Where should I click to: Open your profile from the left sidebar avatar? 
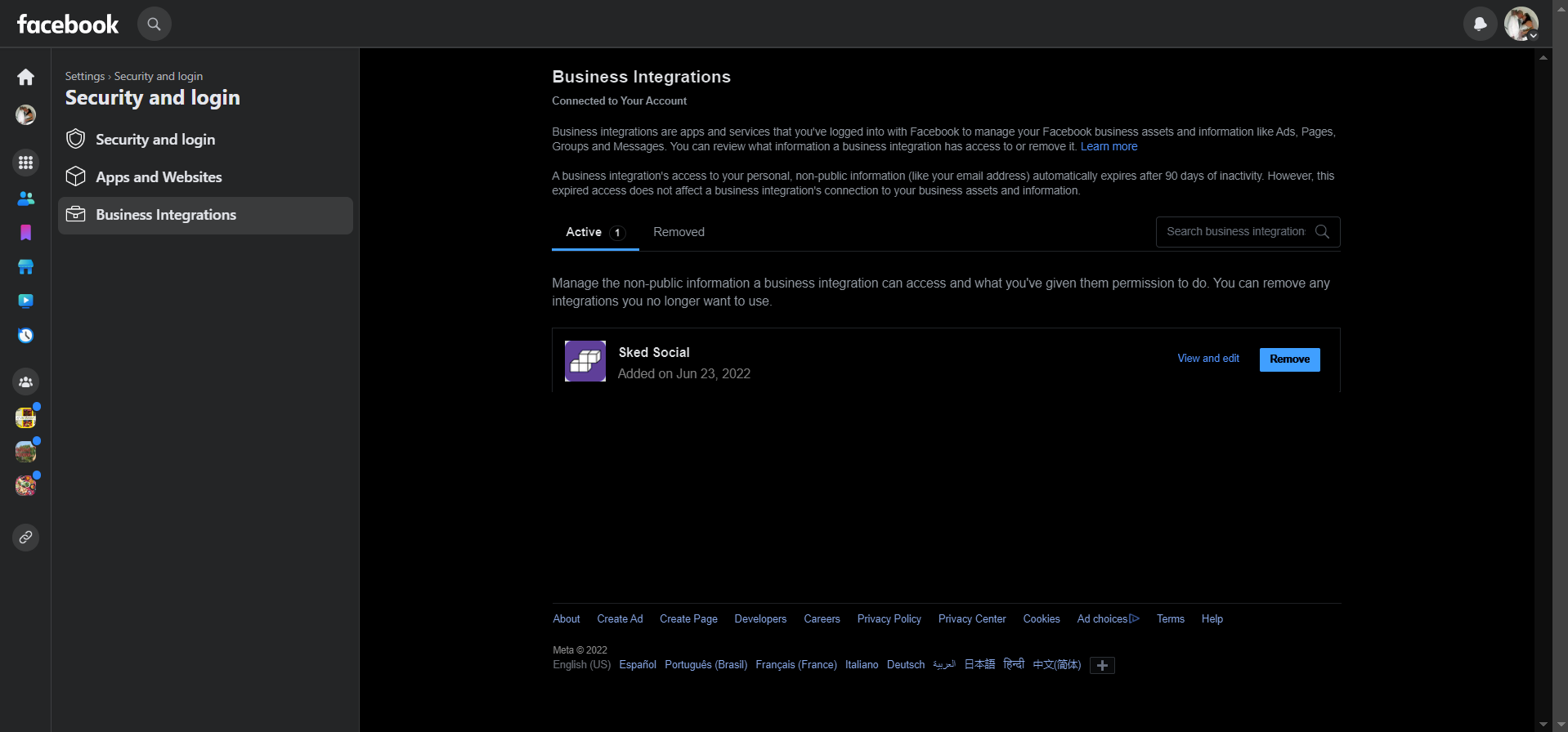pos(26,114)
